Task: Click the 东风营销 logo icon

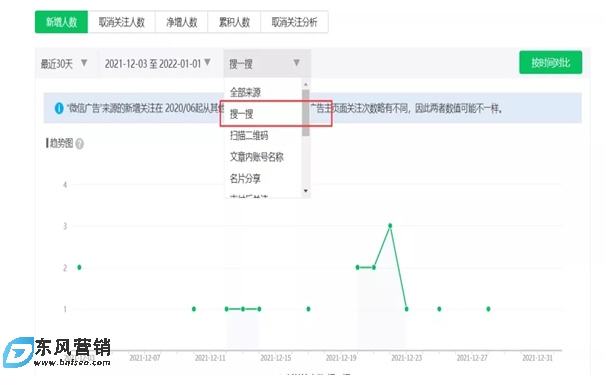Action: click(x=18, y=352)
